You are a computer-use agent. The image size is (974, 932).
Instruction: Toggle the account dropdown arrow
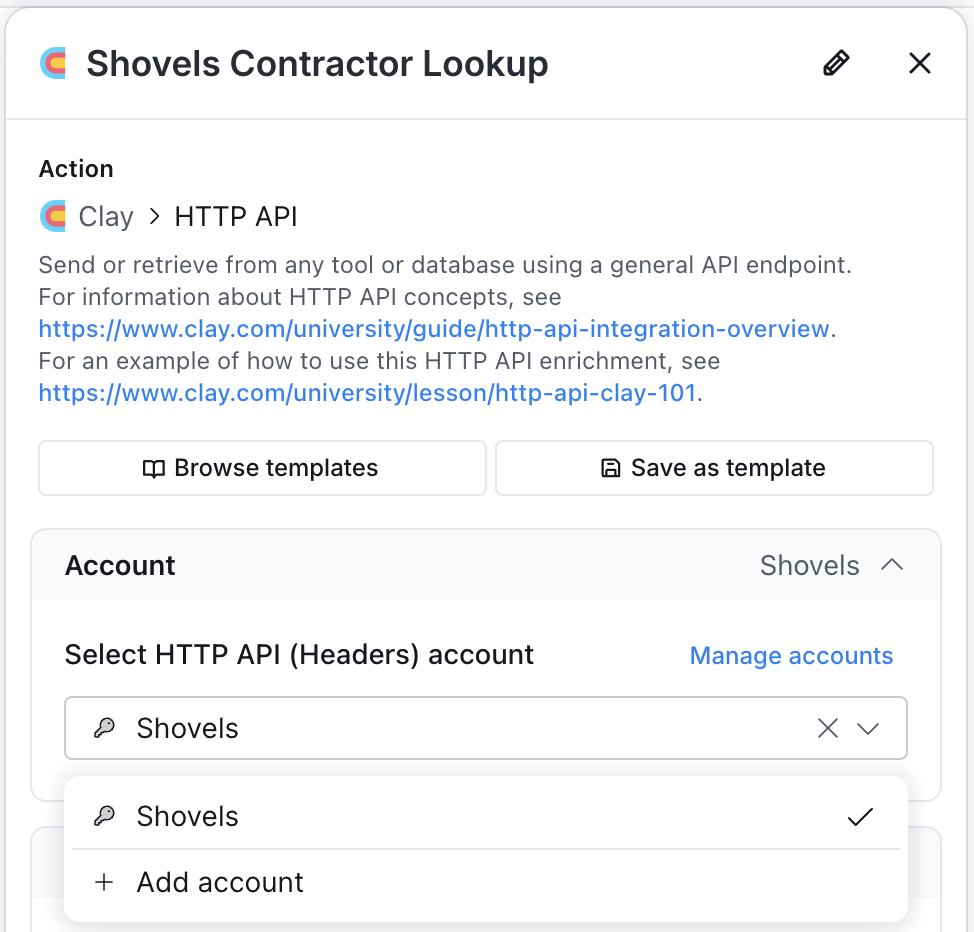[868, 728]
